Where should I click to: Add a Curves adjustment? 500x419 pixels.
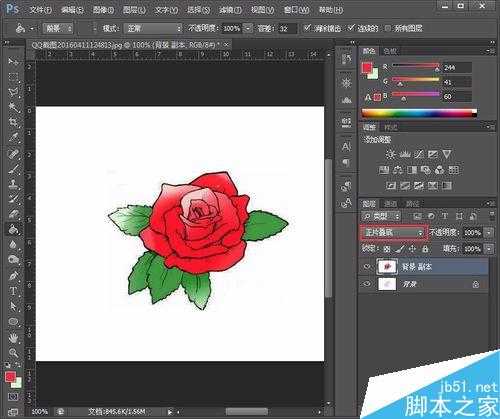point(419,154)
